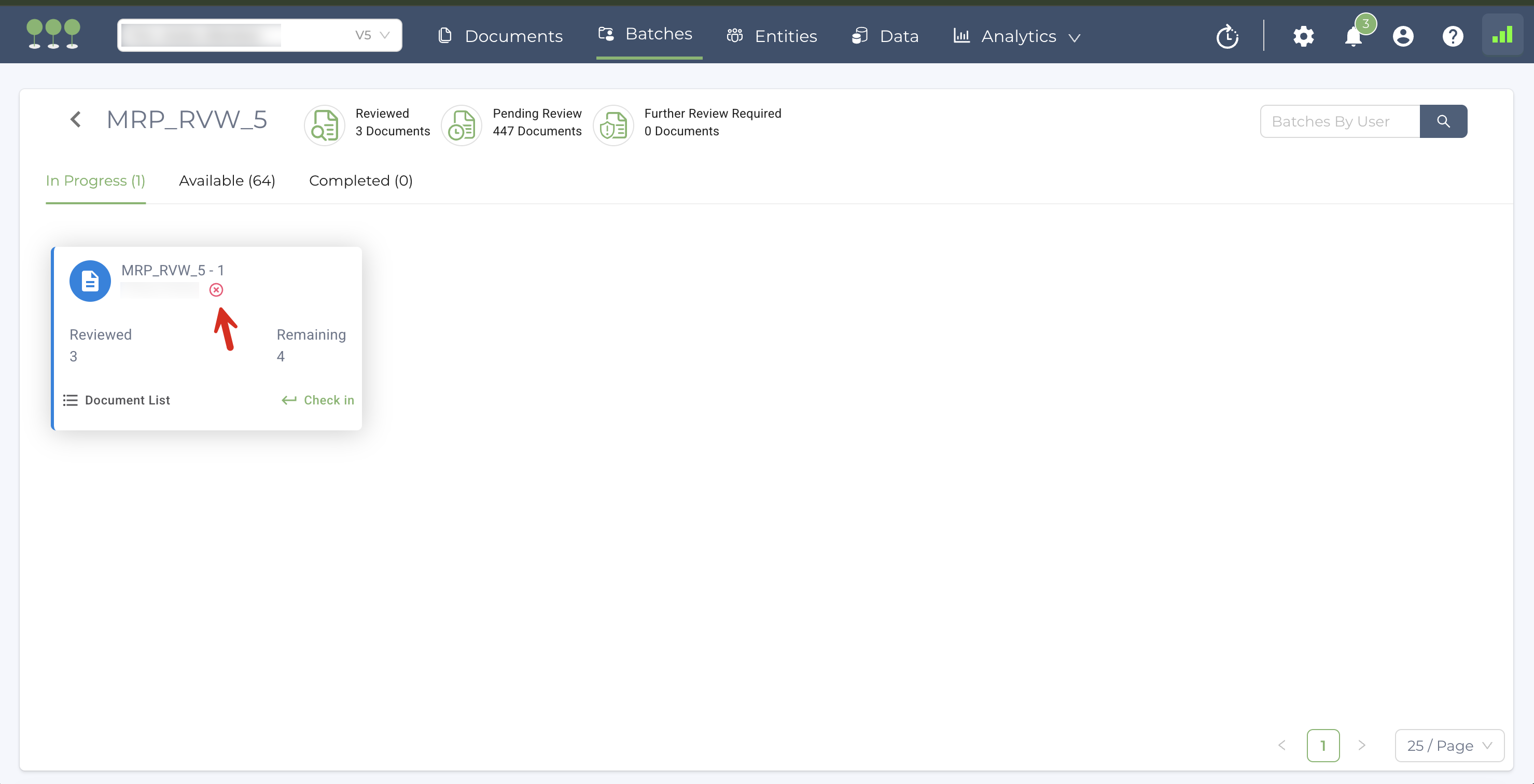1534x784 pixels.
Task: Open the user account profile icon
Action: pyautogui.click(x=1402, y=37)
